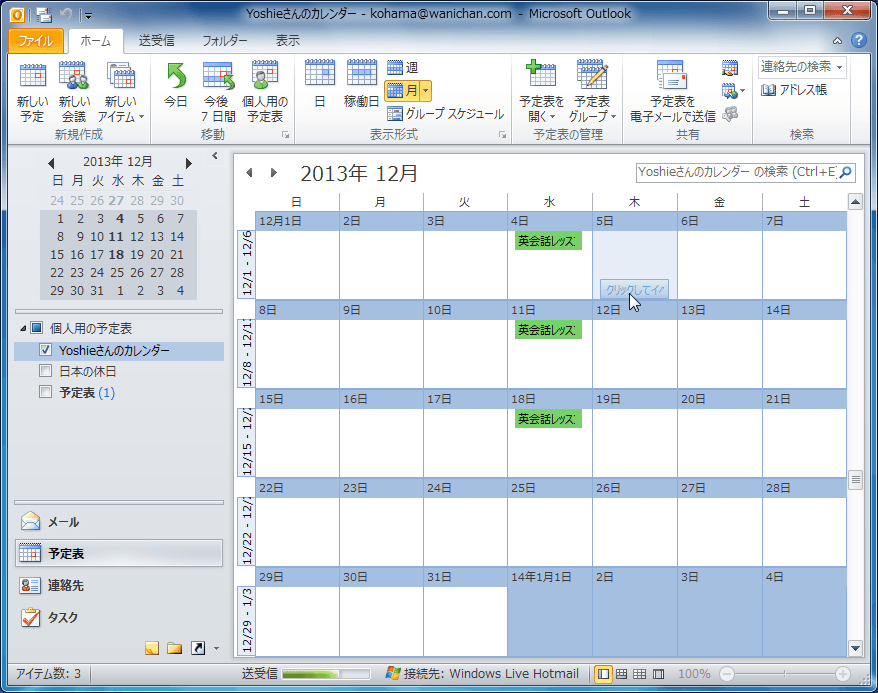Go to previous month in mini calendar
878x693 pixels.
(52, 163)
